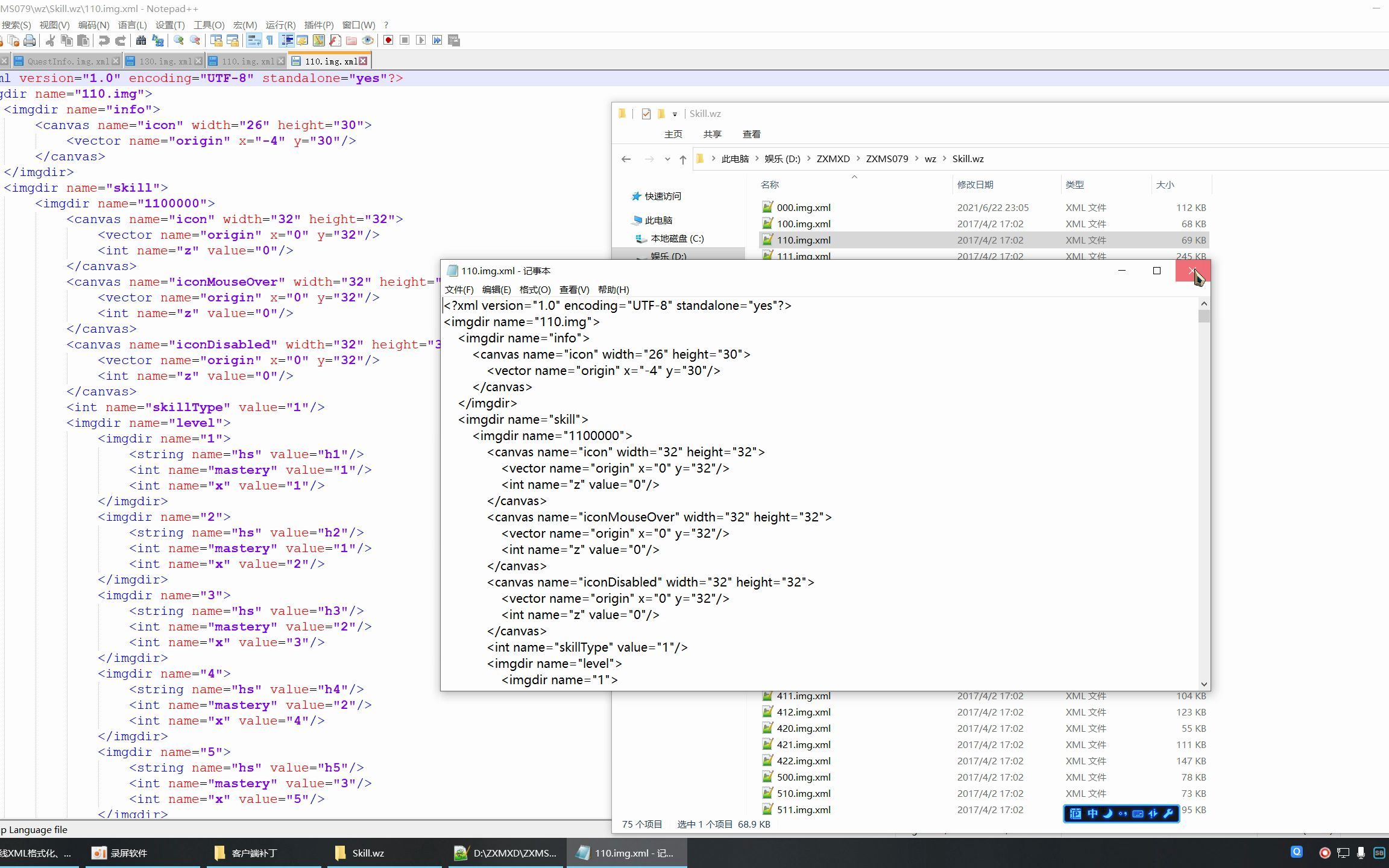The height and width of the screenshot is (868, 1389).
Task: Open 编辑(E) menu in Notepad window
Action: click(x=496, y=289)
